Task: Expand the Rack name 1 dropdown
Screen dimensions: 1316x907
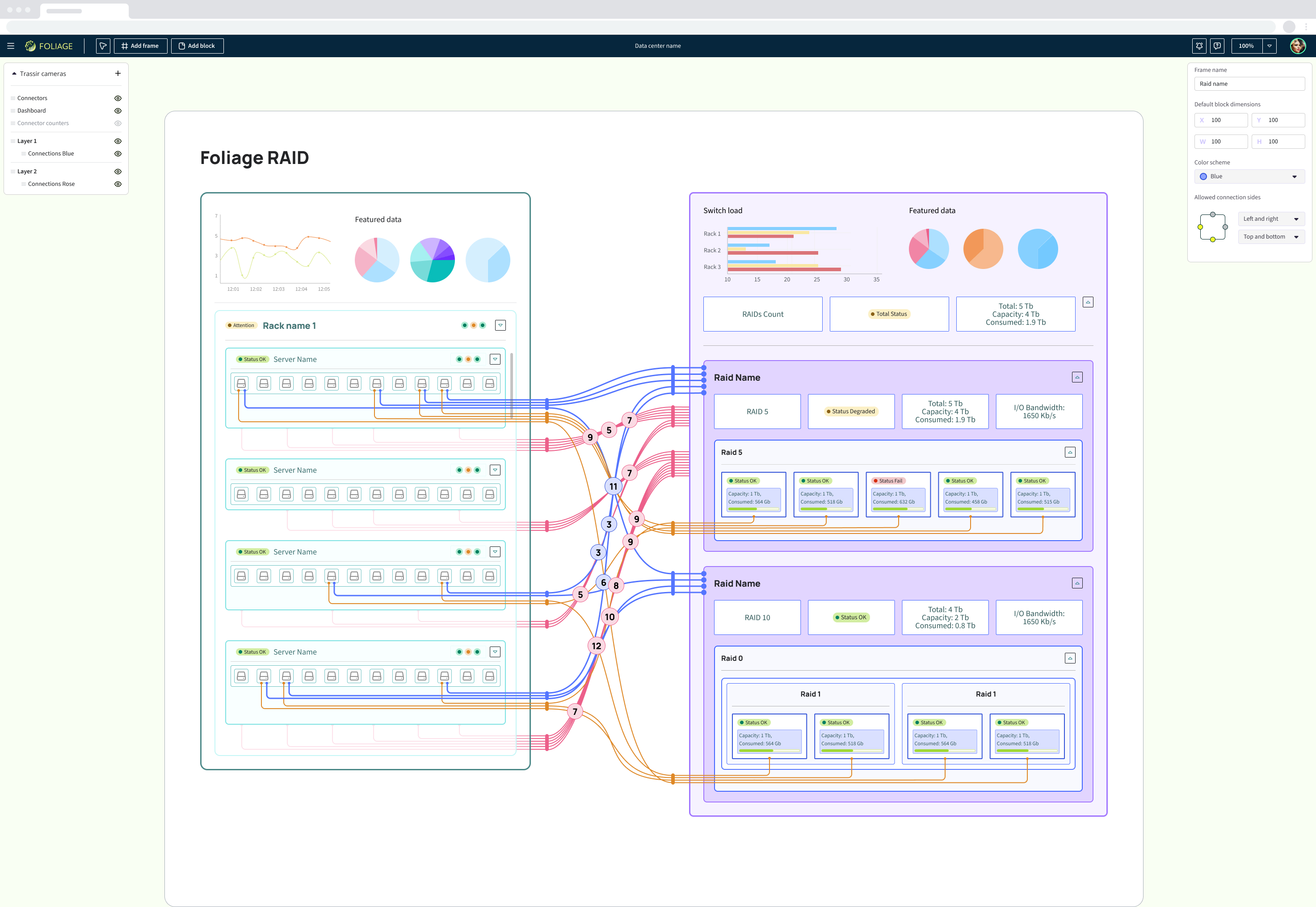Action: click(500, 325)
